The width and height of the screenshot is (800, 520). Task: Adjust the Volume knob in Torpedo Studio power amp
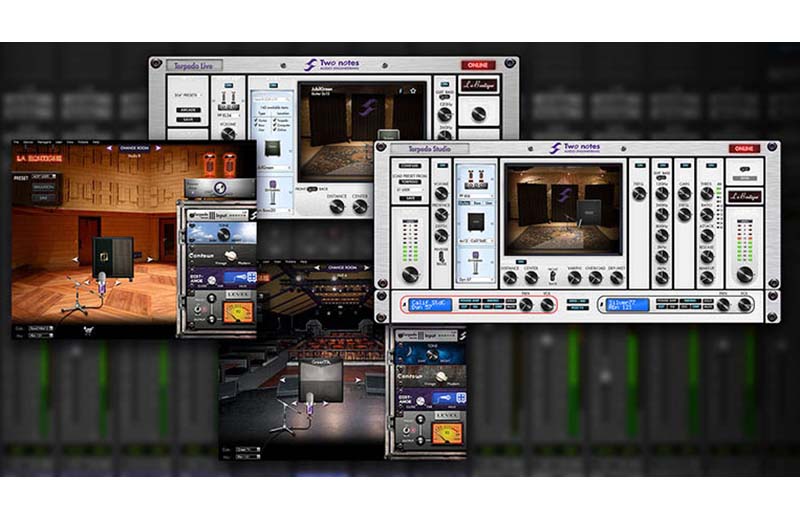[441, 193]
